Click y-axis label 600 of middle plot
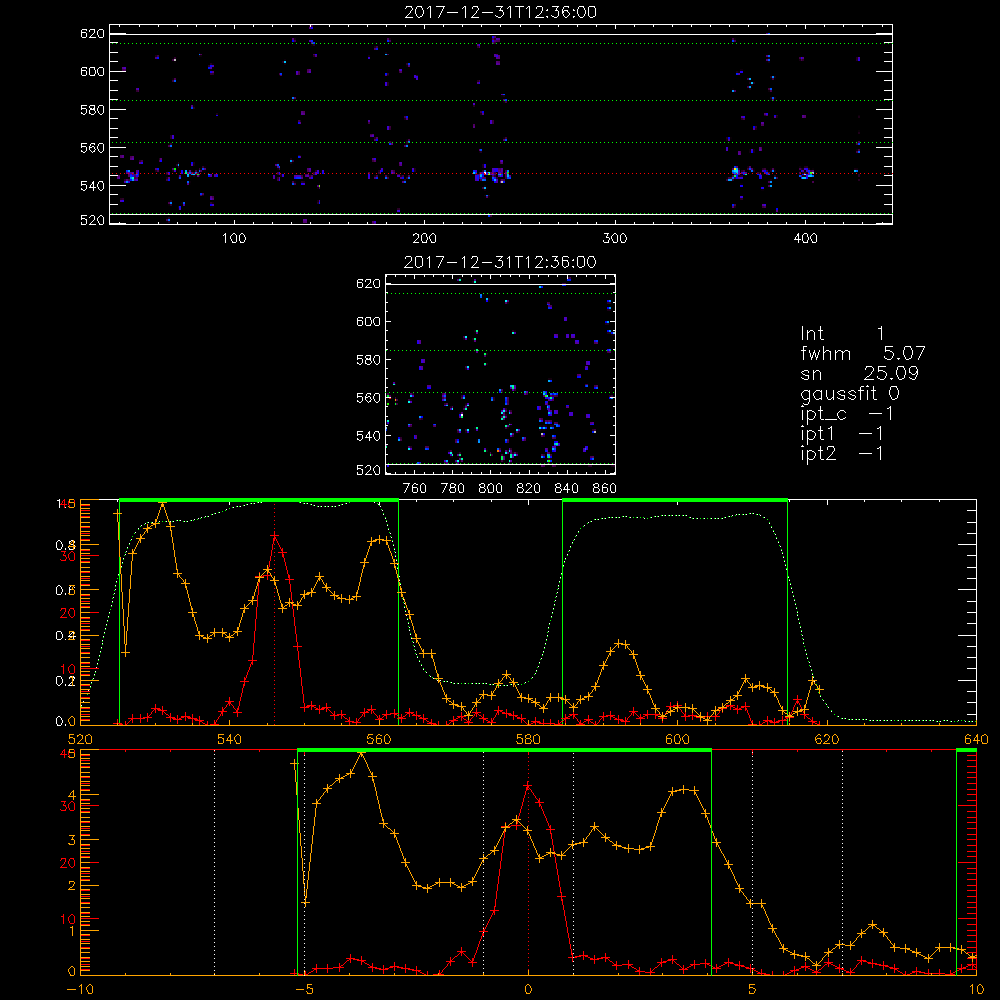This screenshot has height=1000, width=1000. tap(368, 322)
